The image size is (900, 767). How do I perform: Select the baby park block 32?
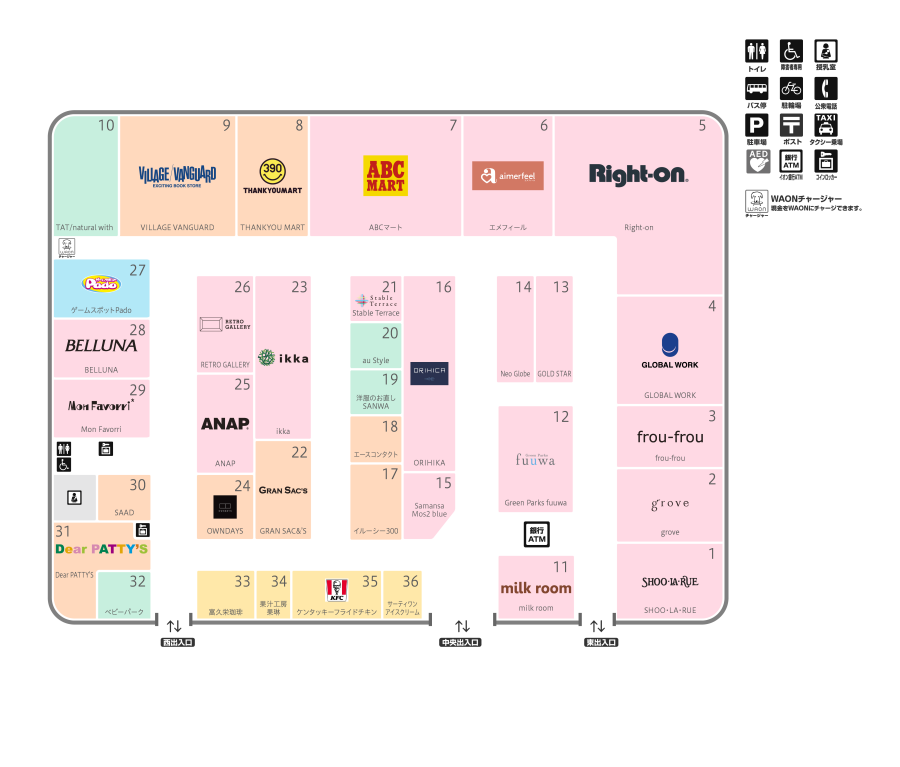[124, 595]
